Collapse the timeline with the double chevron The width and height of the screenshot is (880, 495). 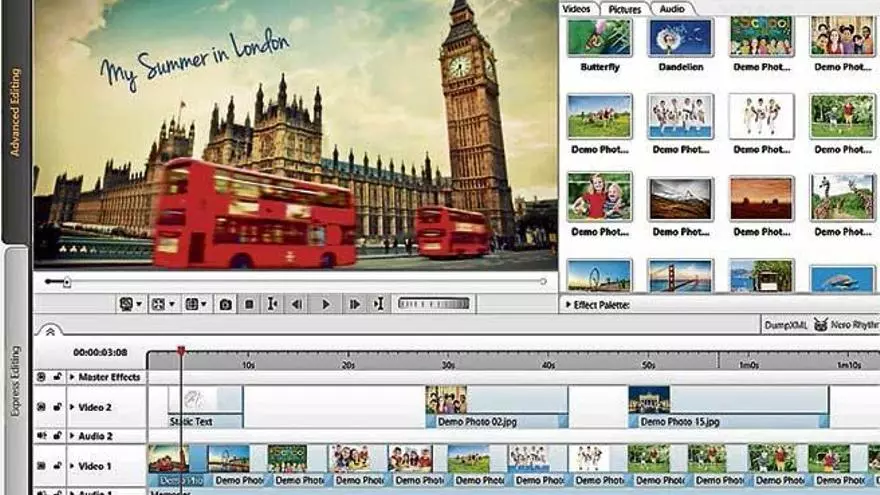point(49,331)
